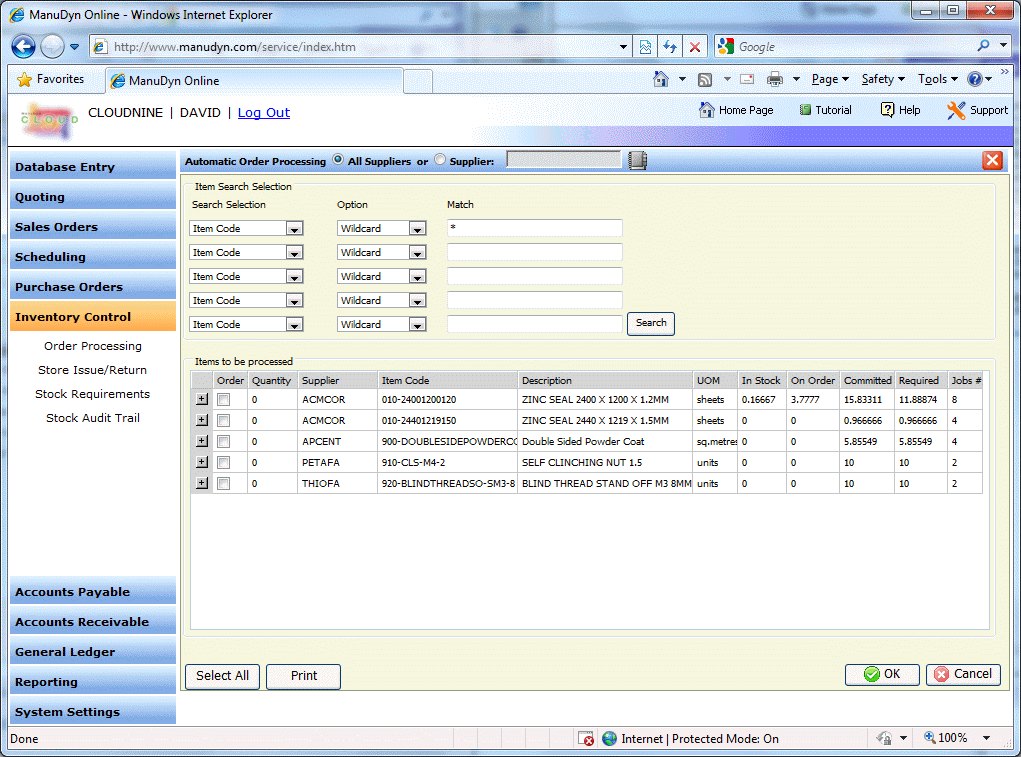Open the Tutorial icon link

[x=806, y=110]
